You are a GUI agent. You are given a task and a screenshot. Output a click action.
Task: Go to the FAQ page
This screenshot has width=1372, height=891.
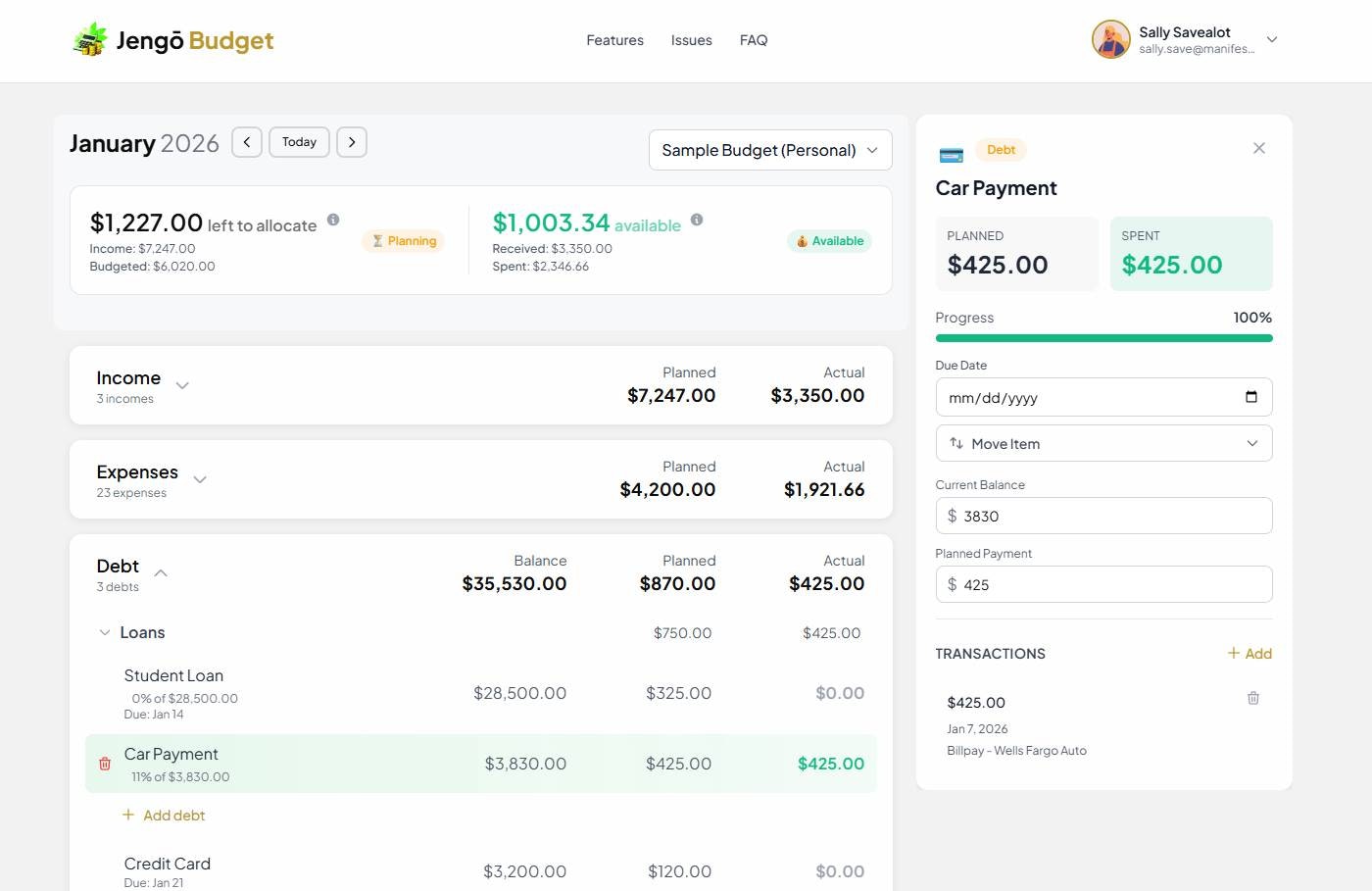(754, 40)
